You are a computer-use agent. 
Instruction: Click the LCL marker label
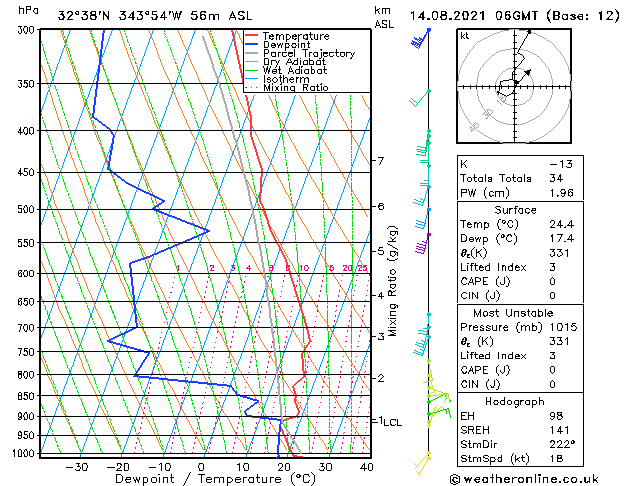click(392, 422)
